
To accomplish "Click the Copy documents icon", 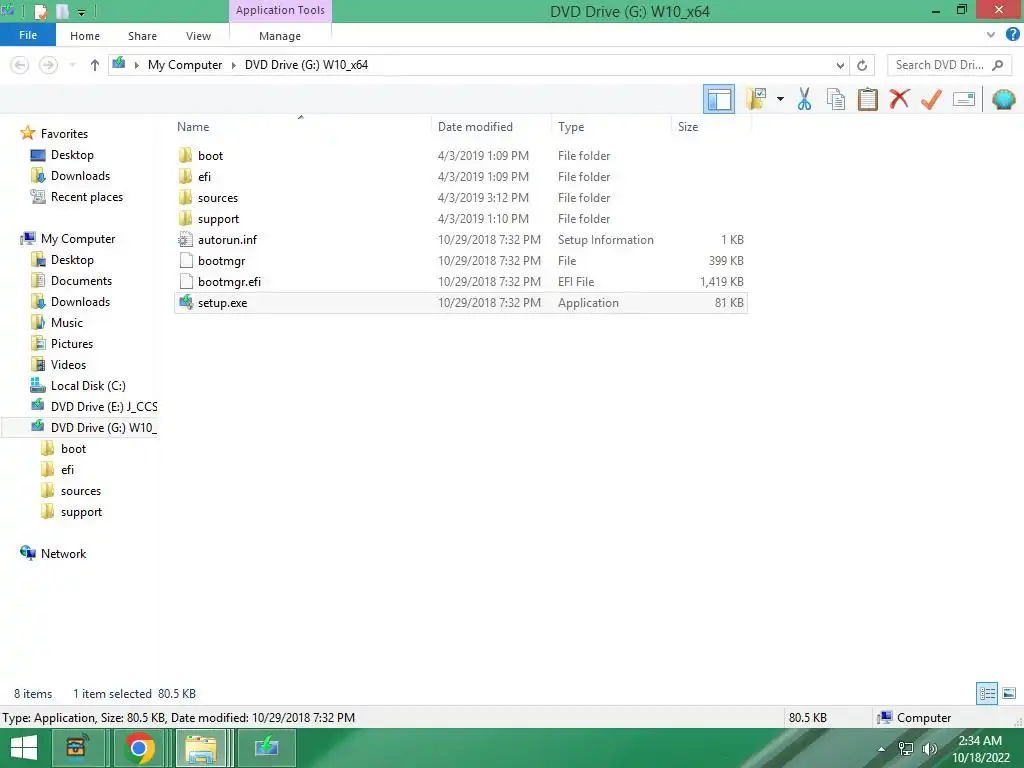I will [835, 99].
